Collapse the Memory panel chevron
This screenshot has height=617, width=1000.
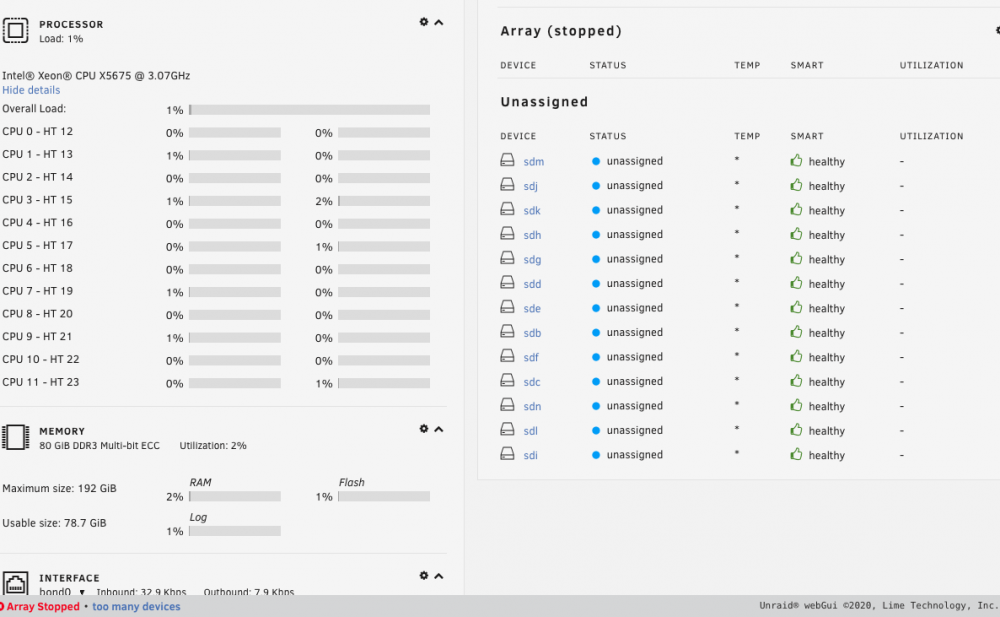[439, 429]
